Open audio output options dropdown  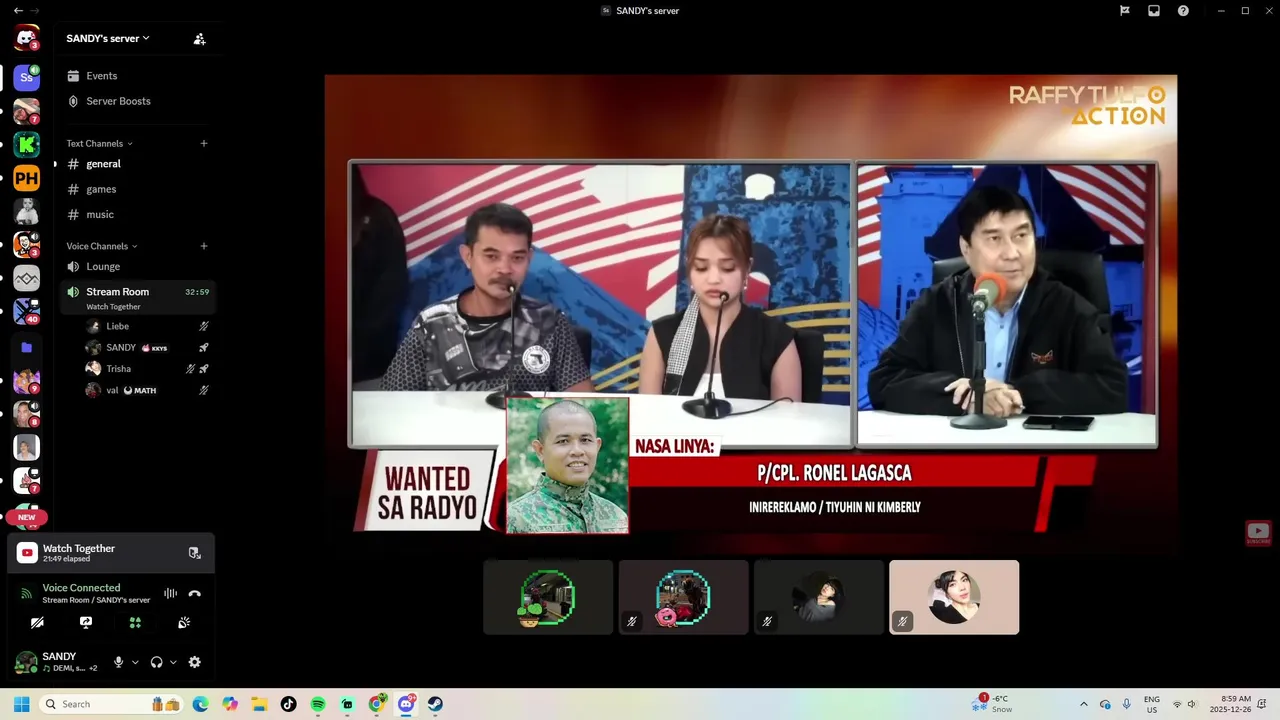tap(173, 662)
